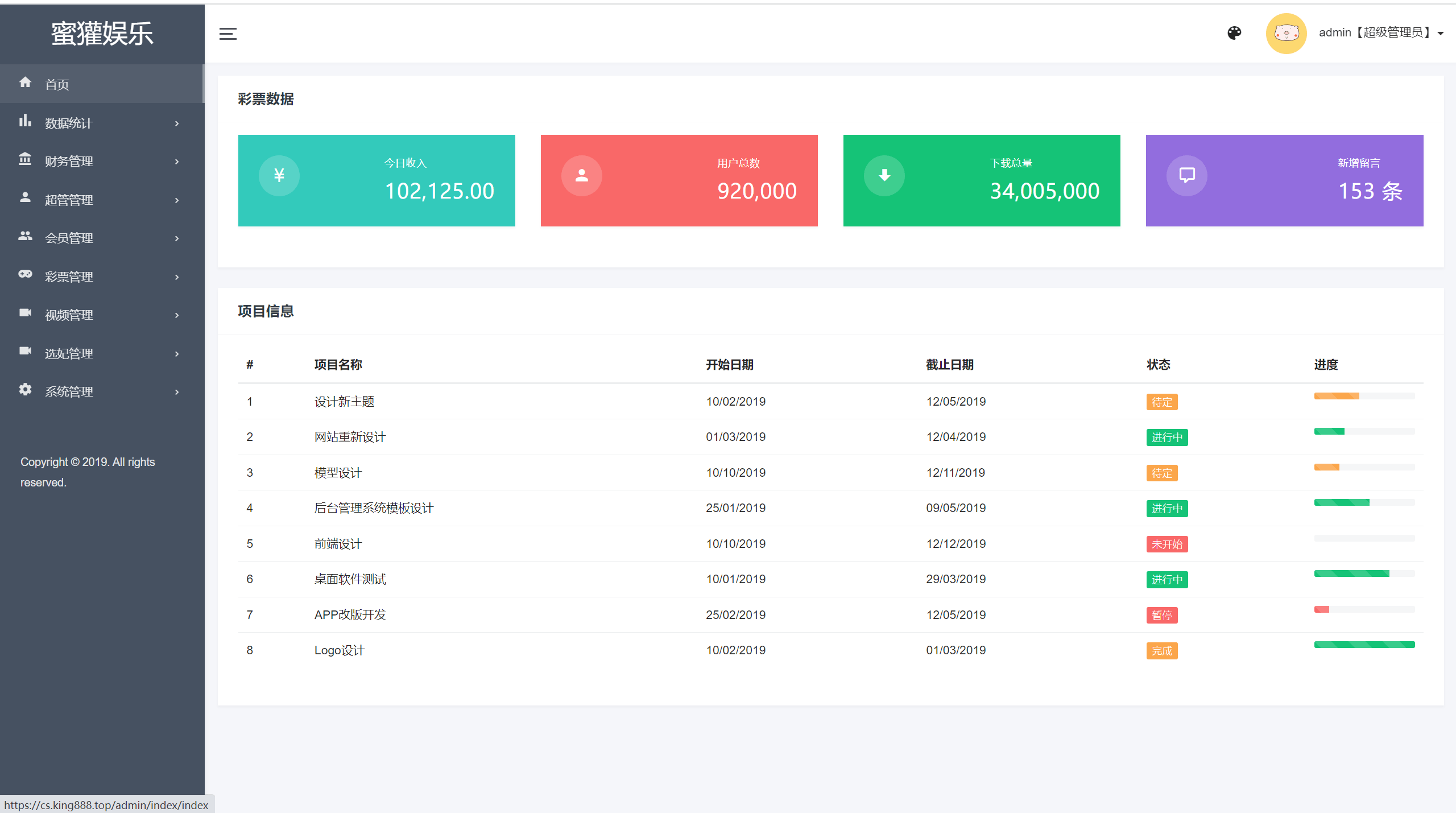Click the 今日收入 yen circle icon
This screenshot has width=1456, height=813.
(279, 175)
